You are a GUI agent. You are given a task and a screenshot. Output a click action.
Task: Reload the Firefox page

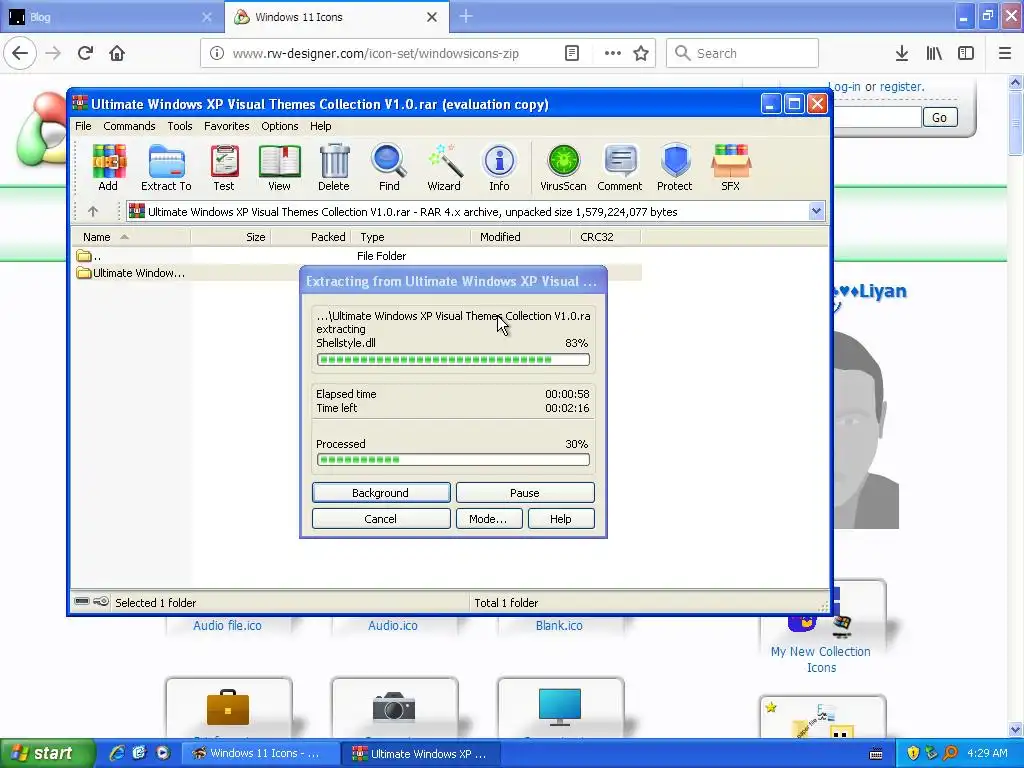85,53
